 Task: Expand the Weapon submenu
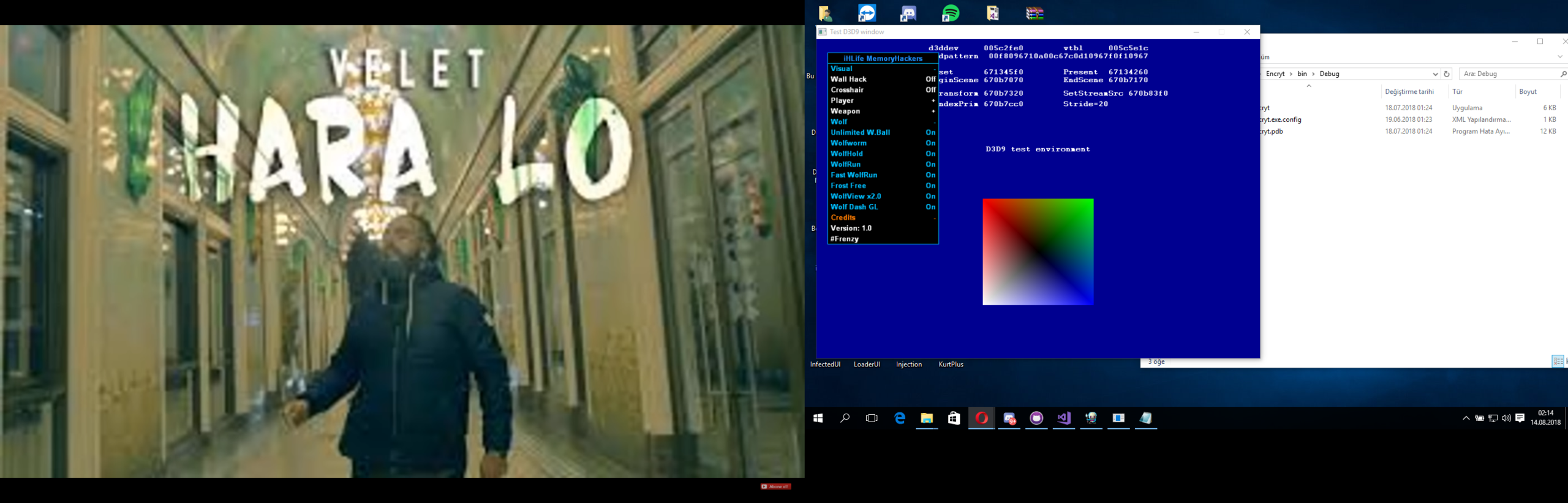883,111
